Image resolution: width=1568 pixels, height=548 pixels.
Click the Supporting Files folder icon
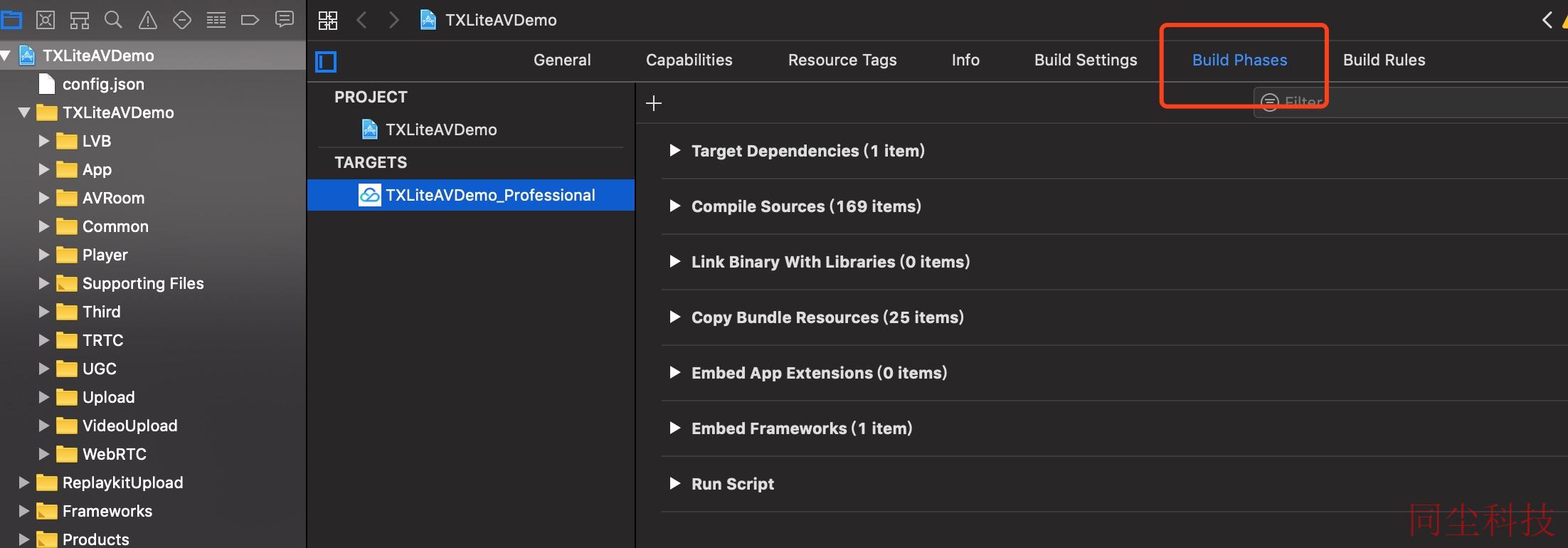[67, 283]
